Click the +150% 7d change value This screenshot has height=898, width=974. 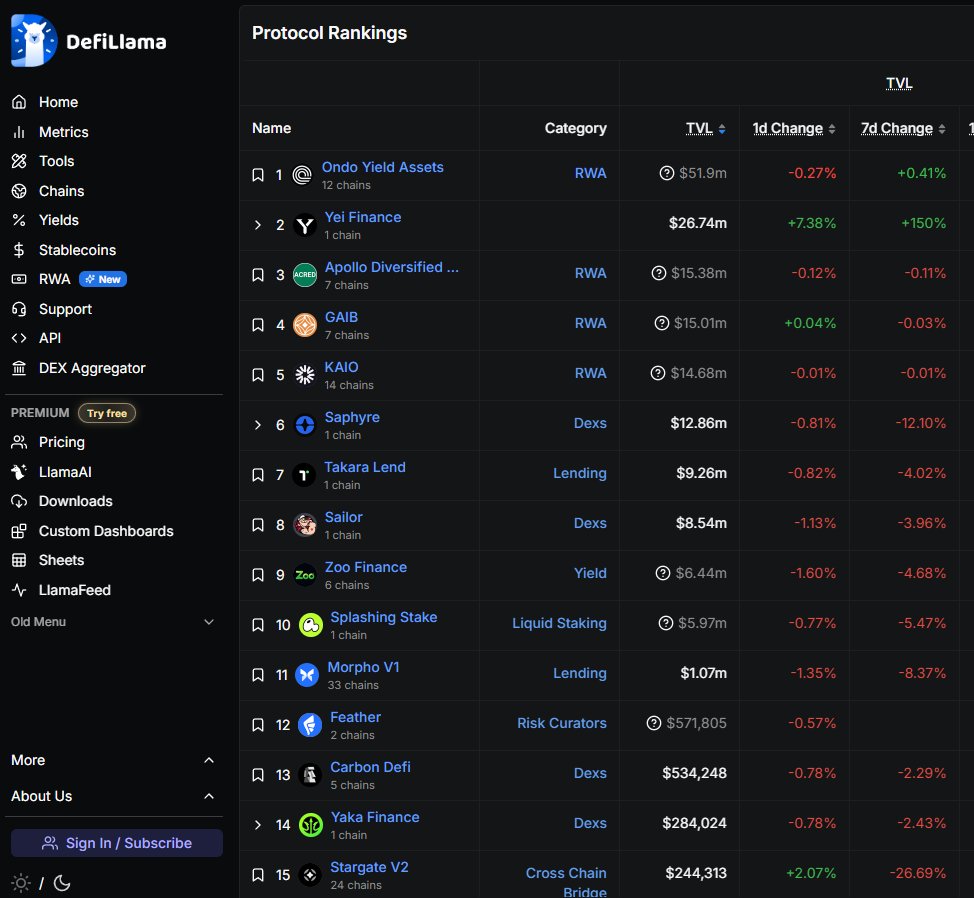923,223
